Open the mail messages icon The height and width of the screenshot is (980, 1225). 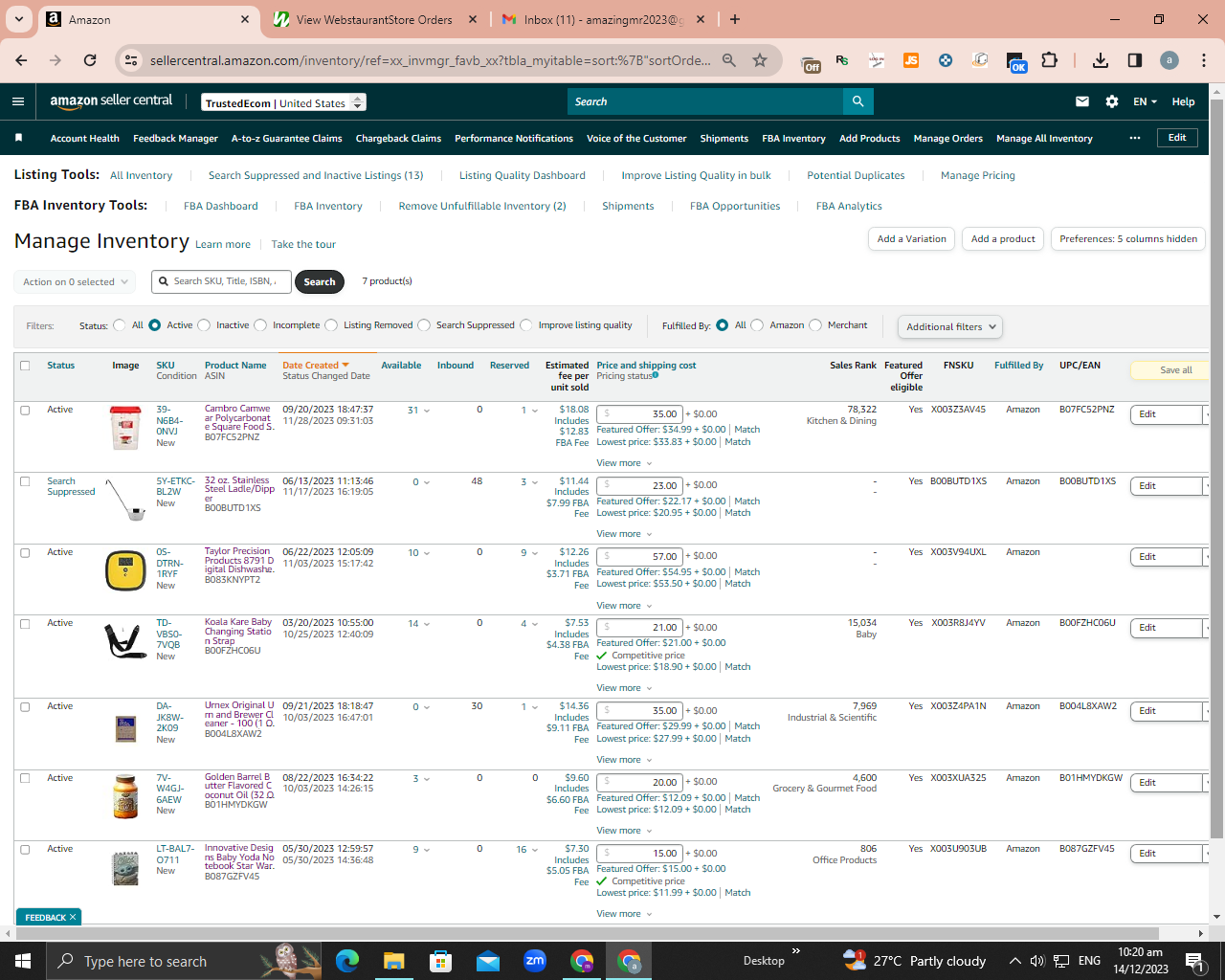pyautogui.click(x=1082, y=101)
